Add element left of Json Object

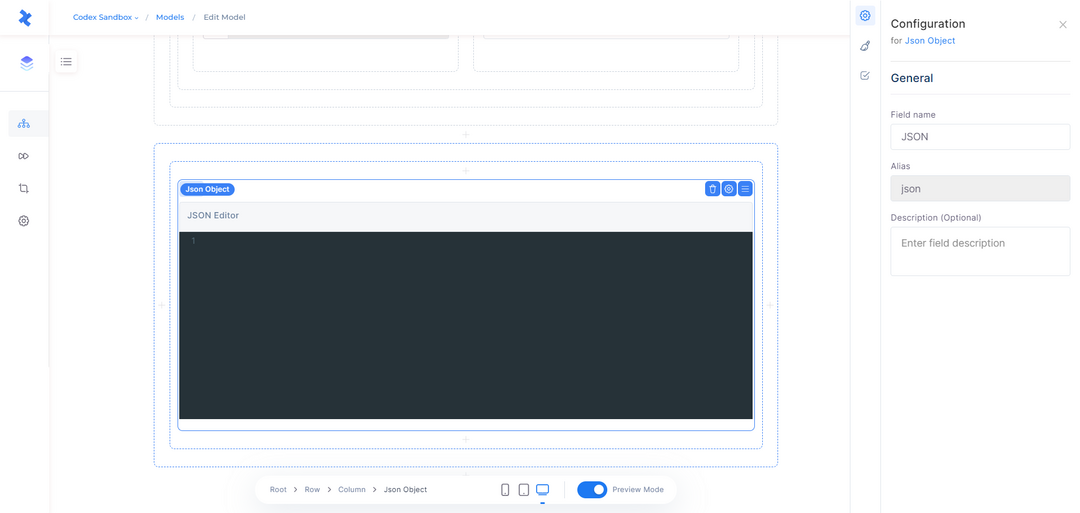(x=162, y=304)
